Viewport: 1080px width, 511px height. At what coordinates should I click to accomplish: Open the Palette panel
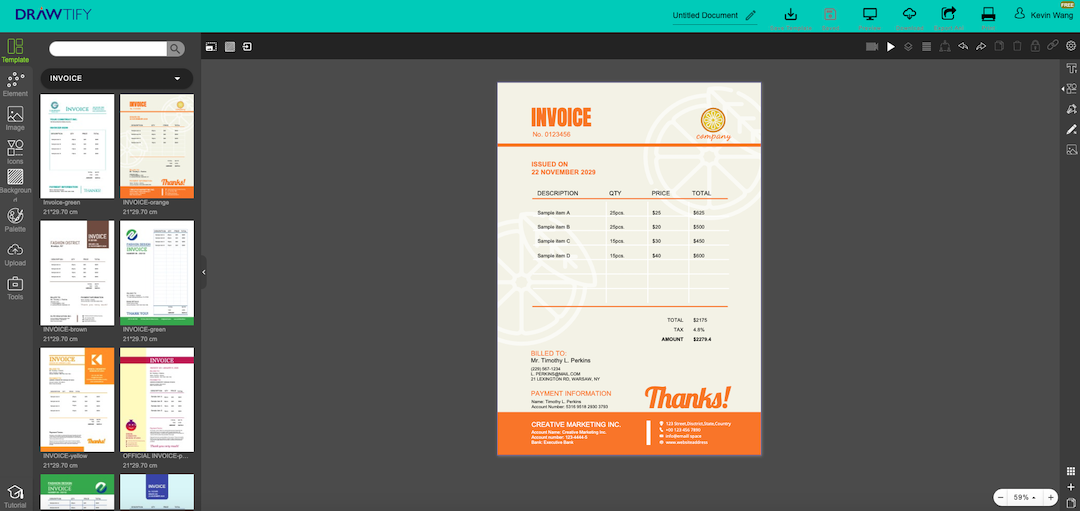(x=15, y=220)
